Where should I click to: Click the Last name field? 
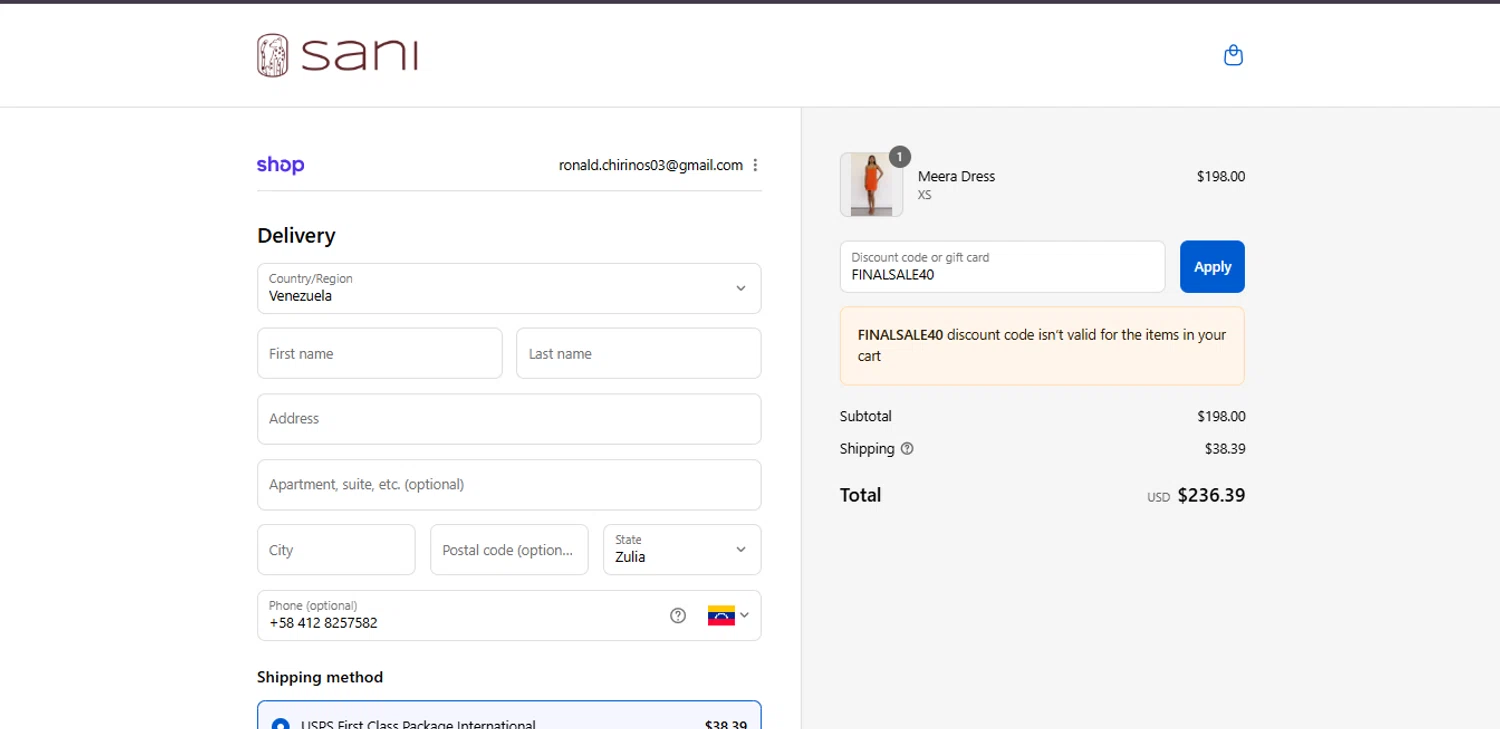click(638, 353)
